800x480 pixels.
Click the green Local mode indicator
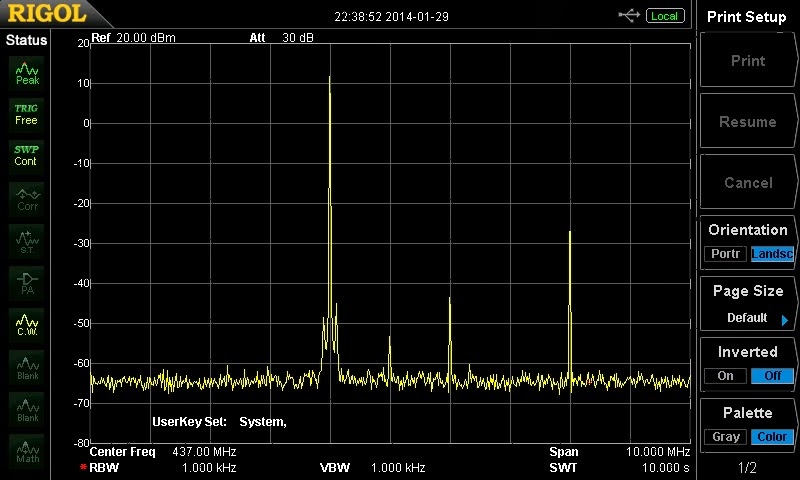(x=665, y=16)
